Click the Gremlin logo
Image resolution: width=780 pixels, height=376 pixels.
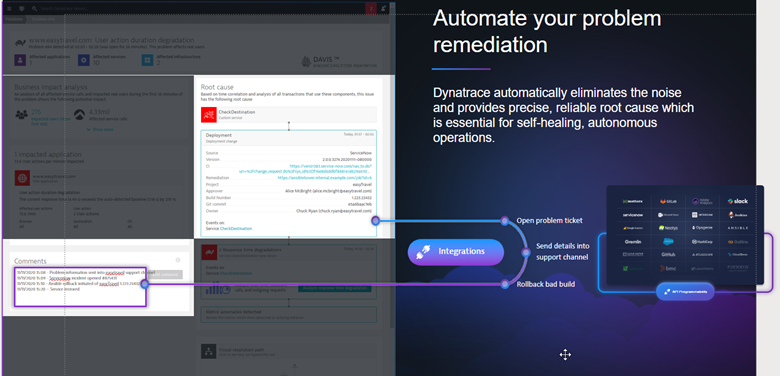click(x=633, y=242)
